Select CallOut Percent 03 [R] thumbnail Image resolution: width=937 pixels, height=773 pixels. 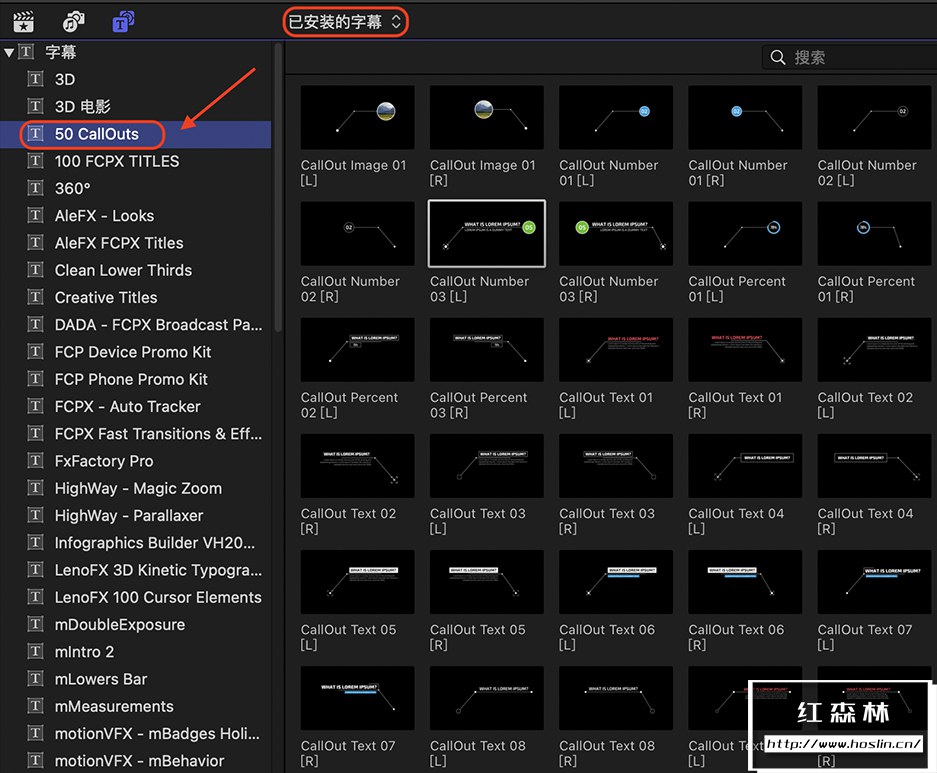pos(486,349)
